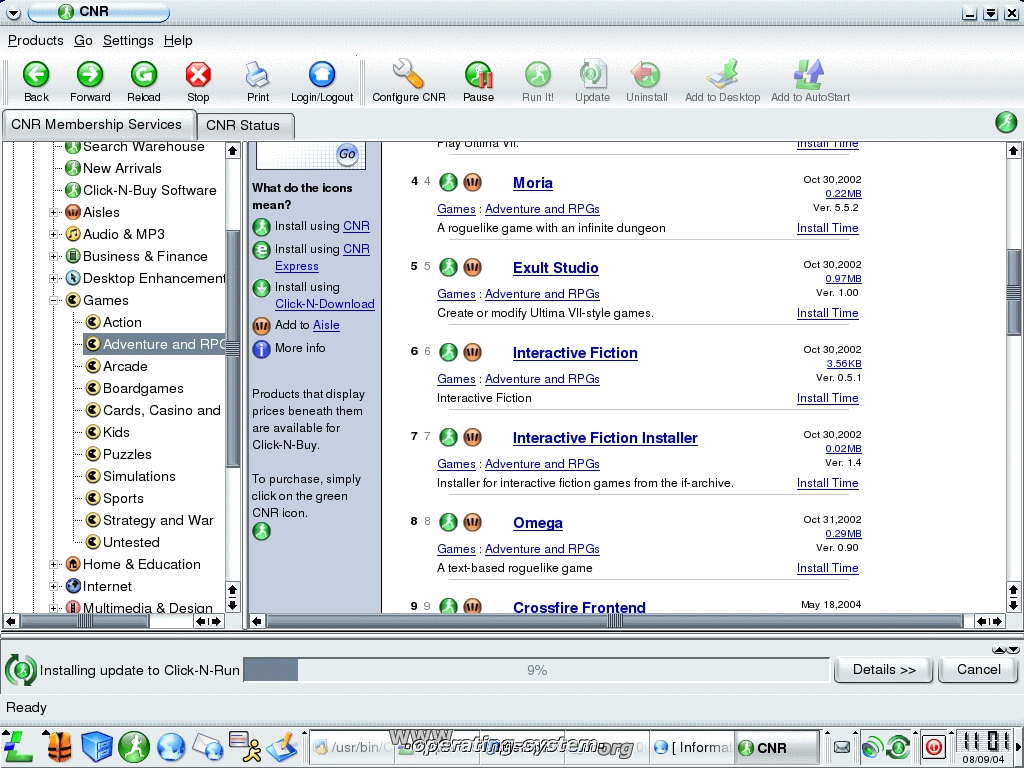Open the Settings menu

point(128,40)
